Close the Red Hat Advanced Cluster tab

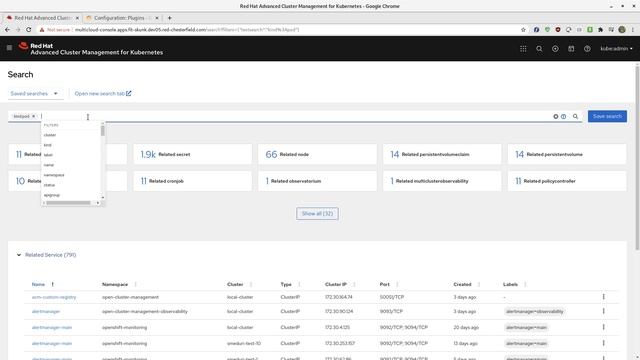click(x=77, y=18)
